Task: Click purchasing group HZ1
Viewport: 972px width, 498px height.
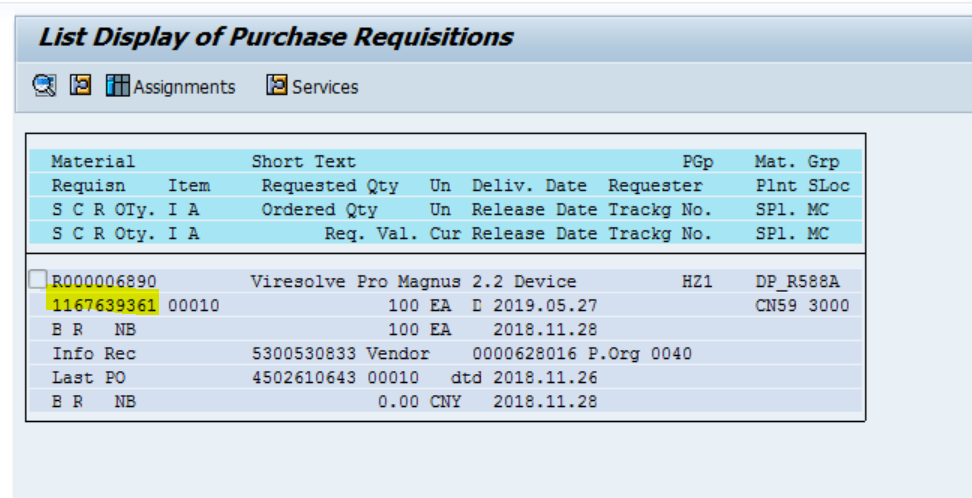Action: pos(697,282)
